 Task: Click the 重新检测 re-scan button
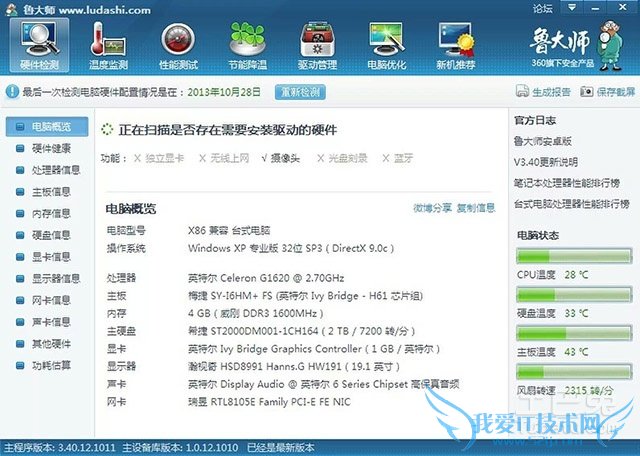tap(300, 92)
